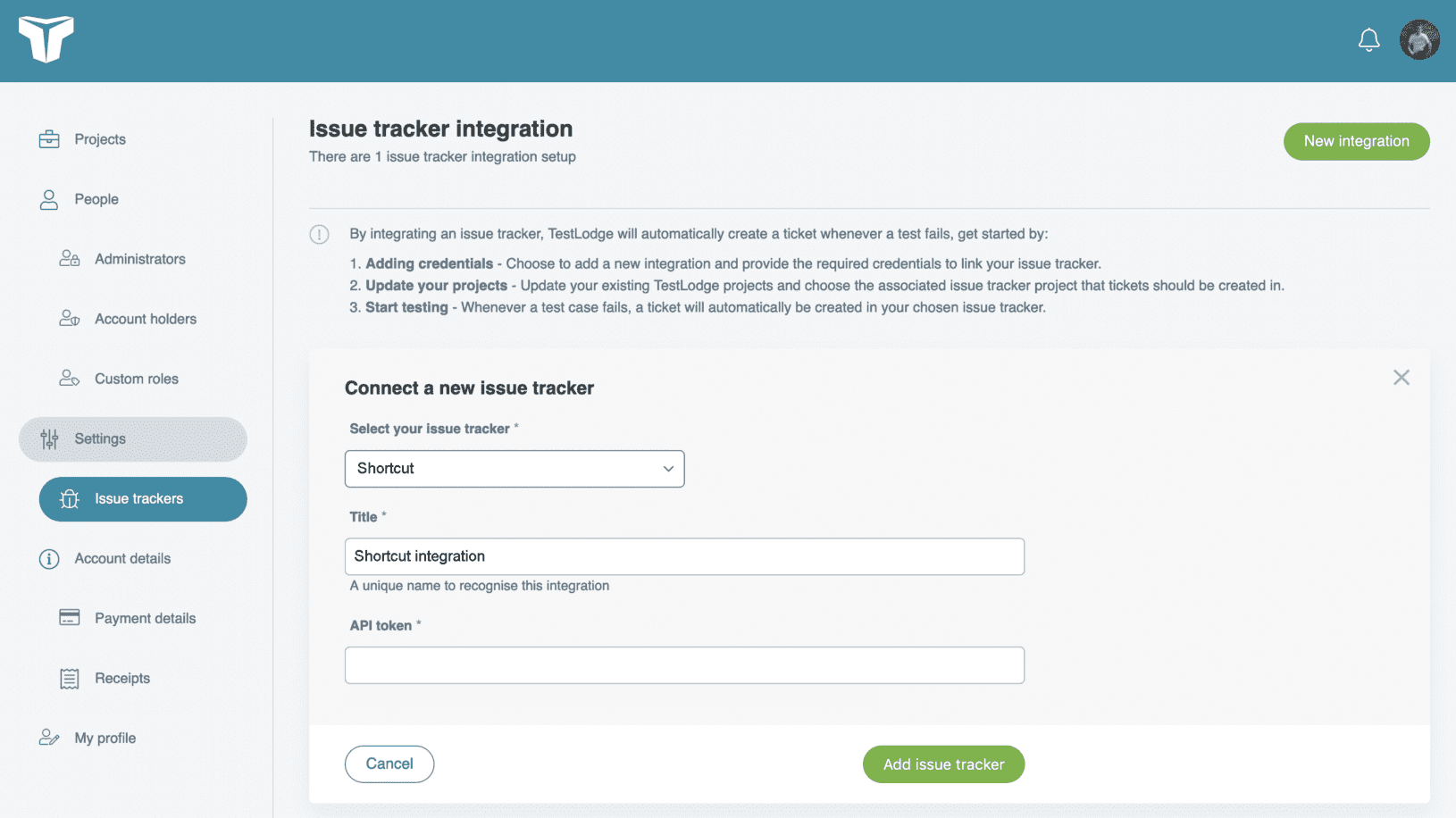Viewport: 1456px width, 818px height.
Task: Click the New integration button
Action: pyautogui.click(x=1356, y=141)
